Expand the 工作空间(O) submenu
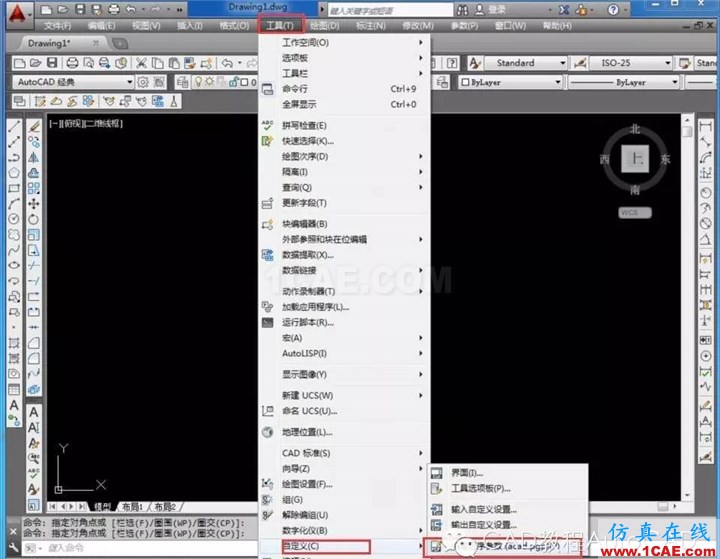720x559 pixels. 344,43
